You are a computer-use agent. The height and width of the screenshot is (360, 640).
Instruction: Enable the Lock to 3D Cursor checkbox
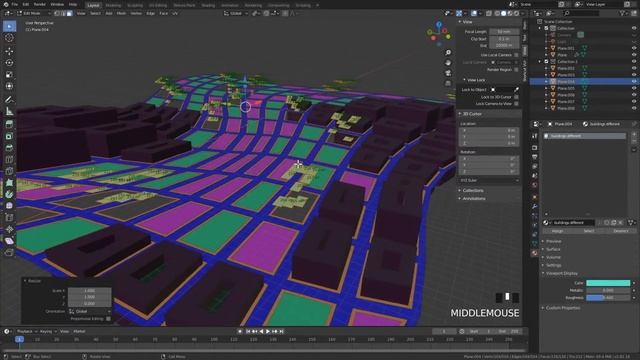(516, 97)
